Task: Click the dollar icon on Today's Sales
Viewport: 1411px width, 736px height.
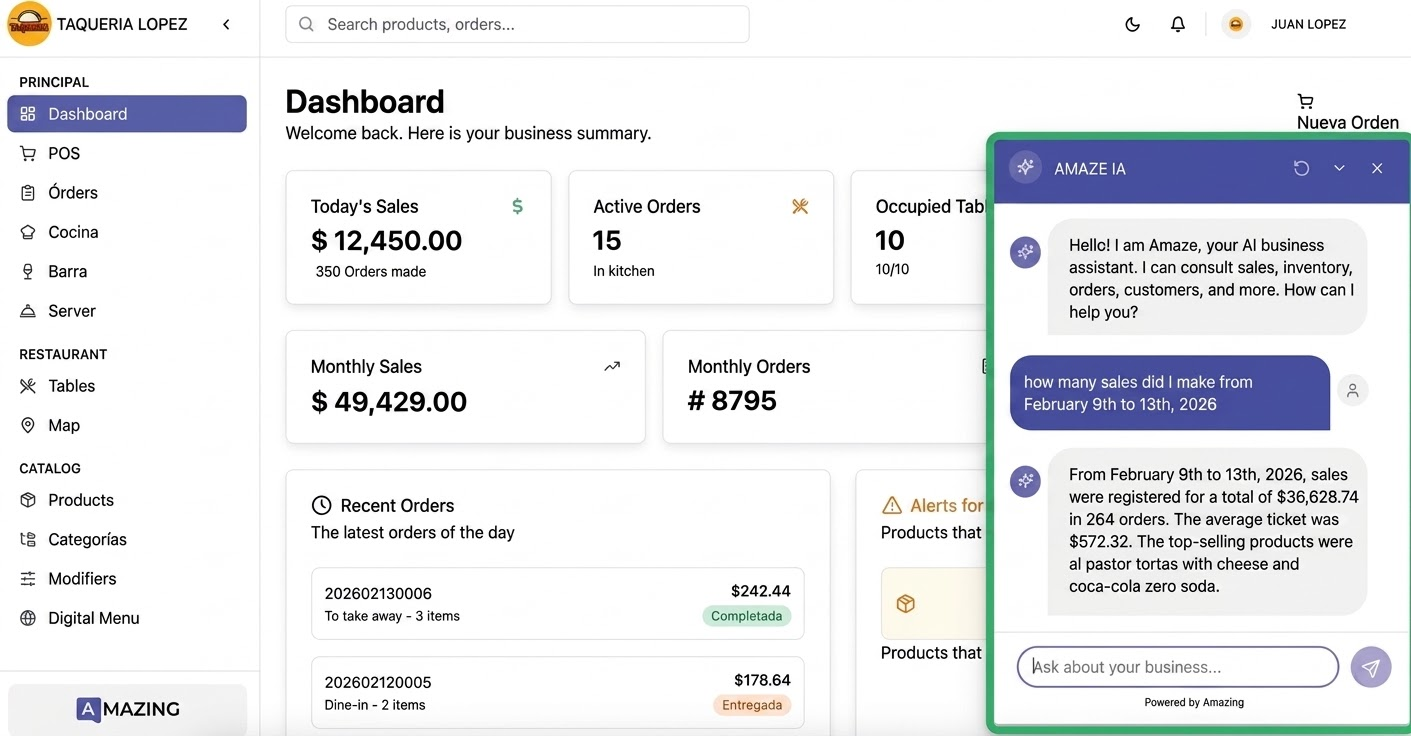Action: (517, 206)
